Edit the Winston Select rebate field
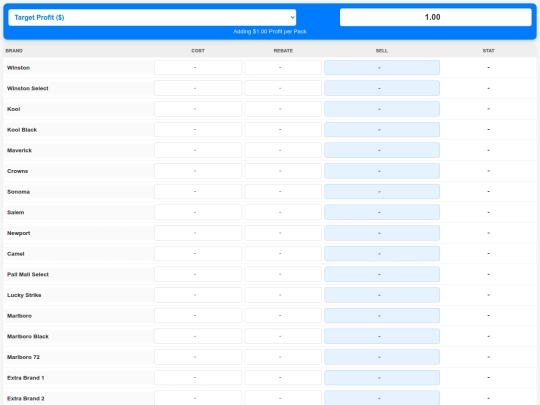Viewport: 540px width, 405px height. [x=283, y=88]
